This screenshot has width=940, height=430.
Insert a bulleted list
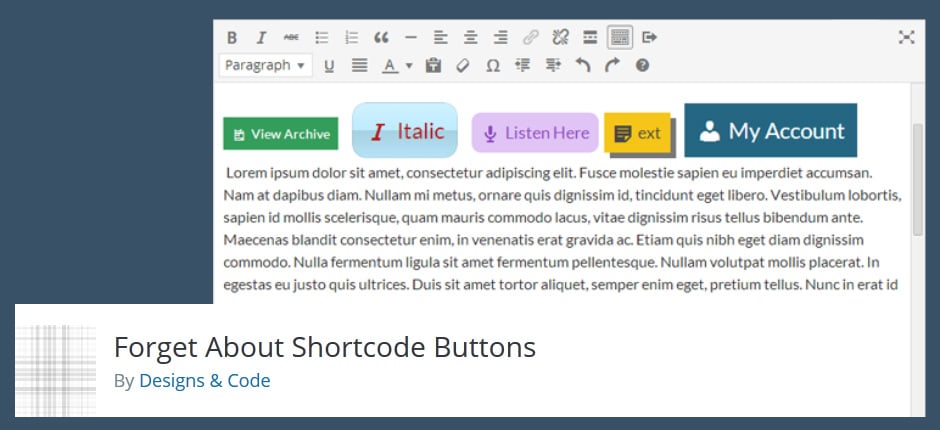[322, 38]
